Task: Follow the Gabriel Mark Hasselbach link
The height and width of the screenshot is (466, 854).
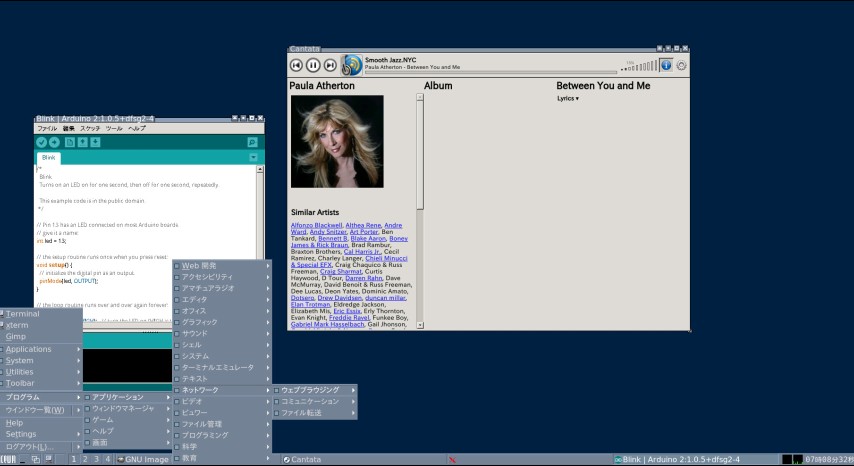Action: [x=327, y=324]
